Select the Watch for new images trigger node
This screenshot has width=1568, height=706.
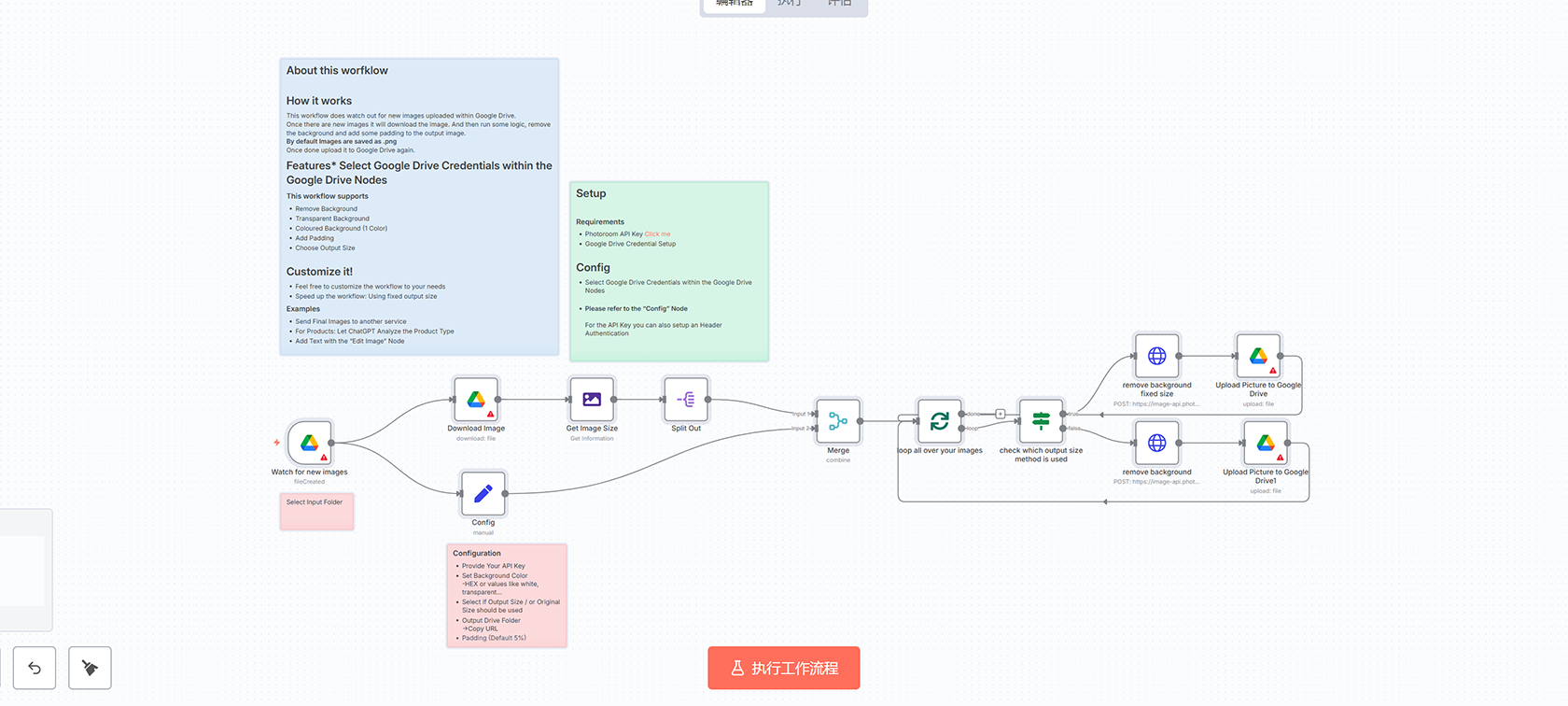click(310, 443)
